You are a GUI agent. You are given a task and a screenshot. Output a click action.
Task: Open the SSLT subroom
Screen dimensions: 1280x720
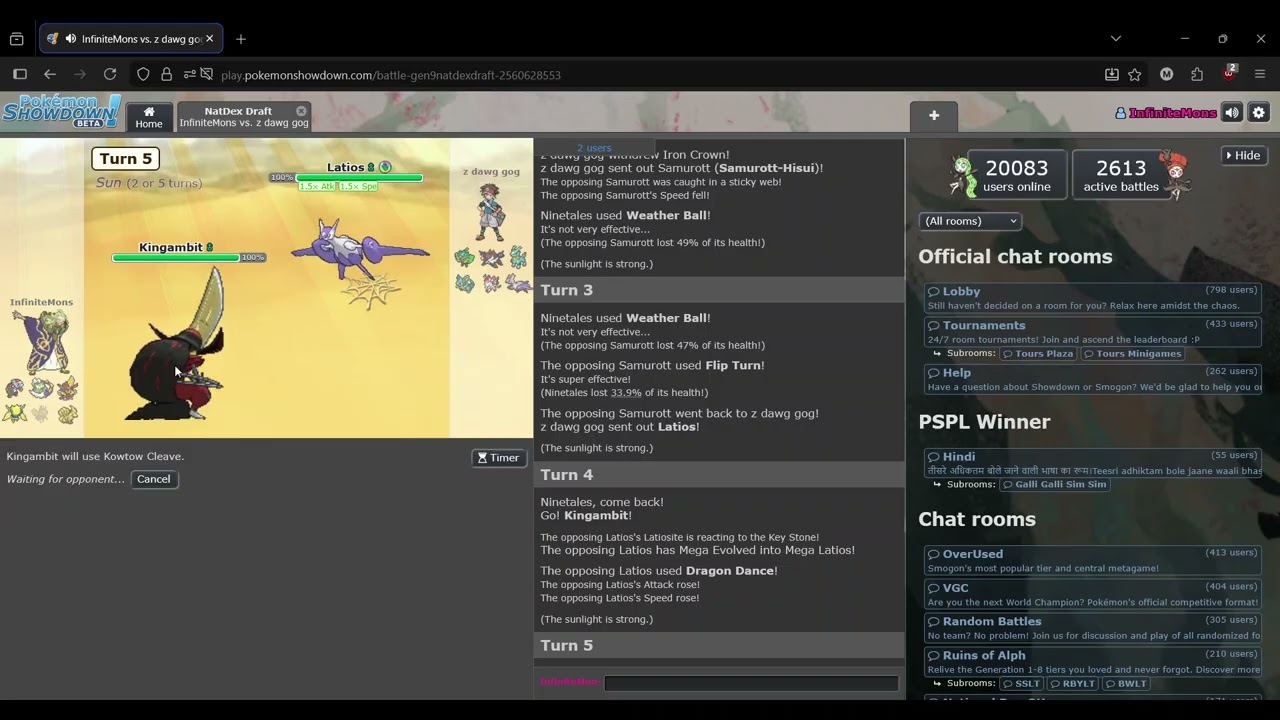(1021, 684)
